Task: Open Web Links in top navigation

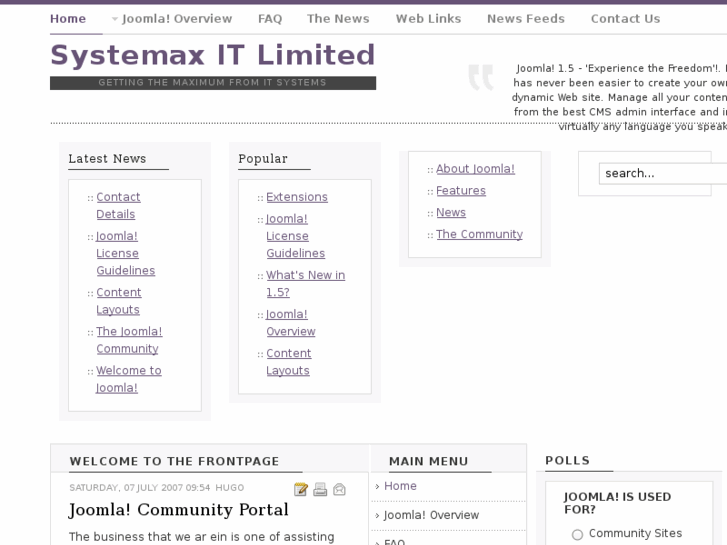Action: point(428,19)
